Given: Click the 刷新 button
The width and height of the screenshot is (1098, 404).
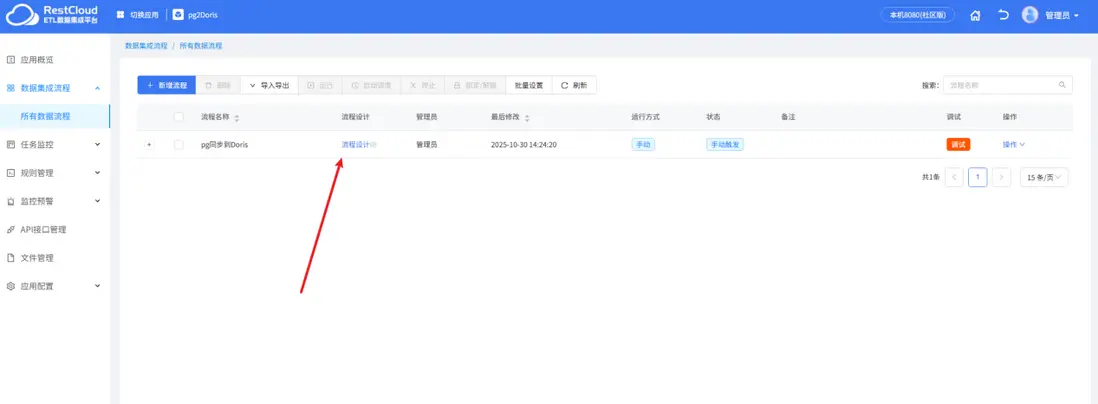Looking at the screenshot, I should click(574, 85).
